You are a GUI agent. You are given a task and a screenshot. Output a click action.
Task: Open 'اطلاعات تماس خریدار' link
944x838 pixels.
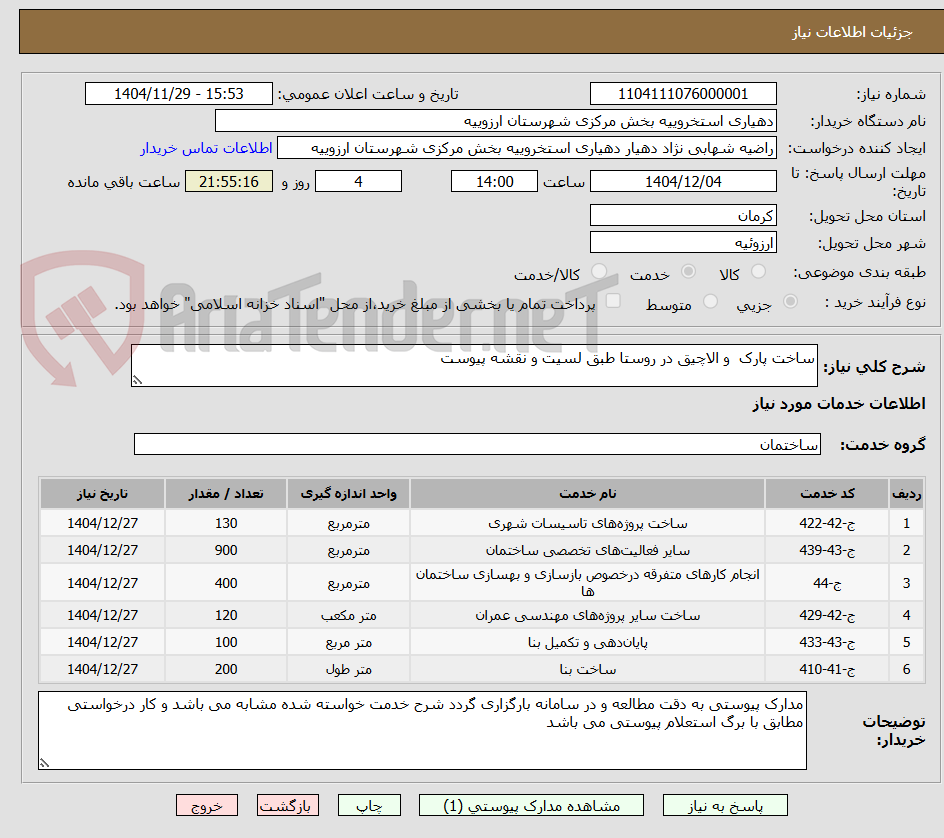coord(206,148)
